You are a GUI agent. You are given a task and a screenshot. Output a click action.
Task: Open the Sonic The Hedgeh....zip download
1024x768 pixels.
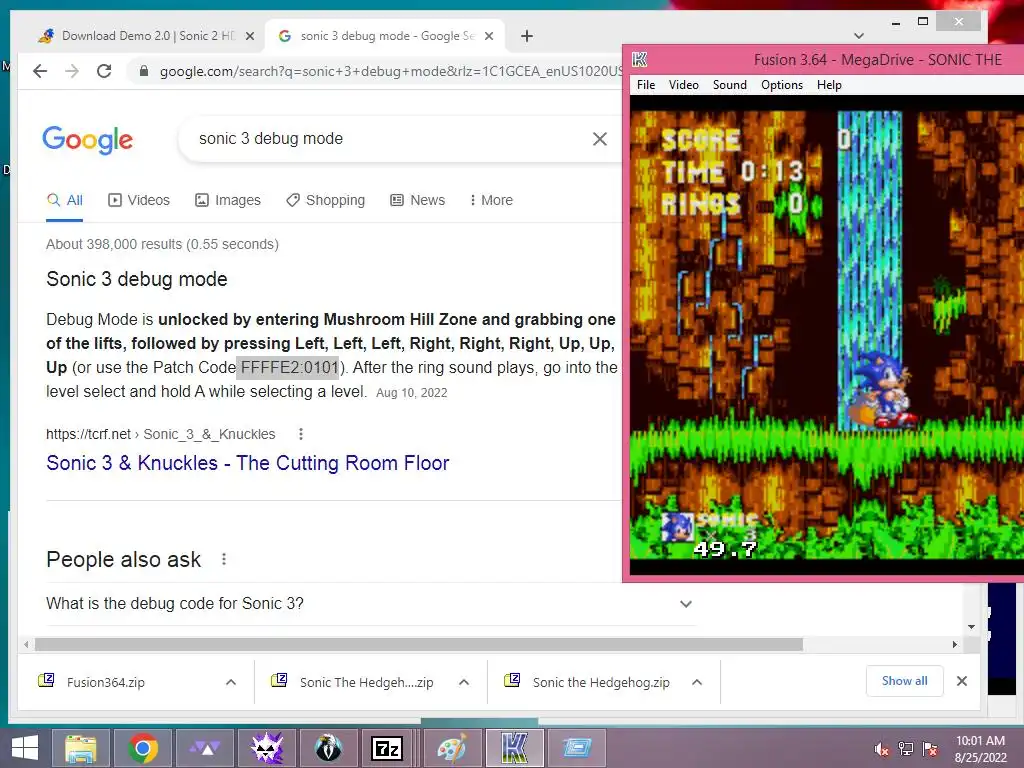pos(366,682)
